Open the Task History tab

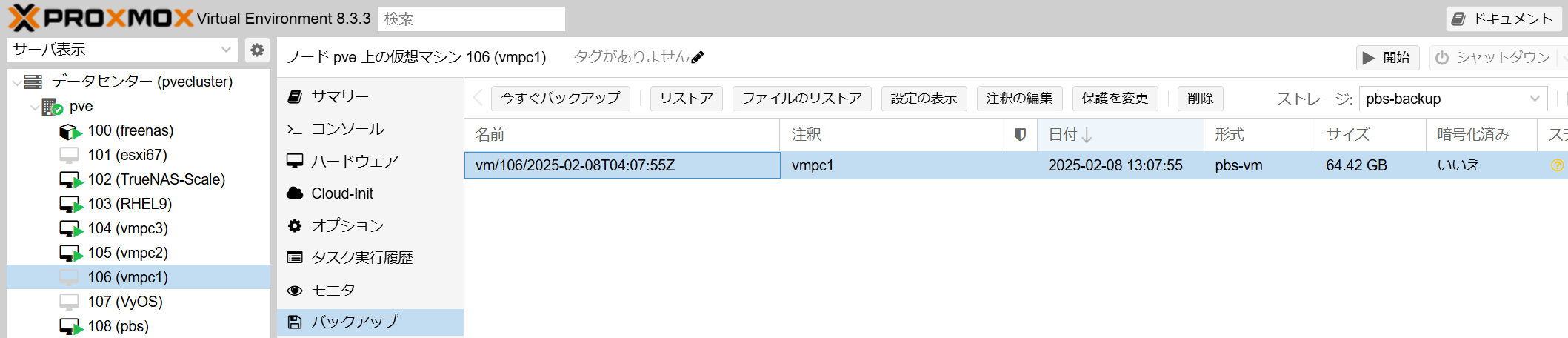(370, 257)
